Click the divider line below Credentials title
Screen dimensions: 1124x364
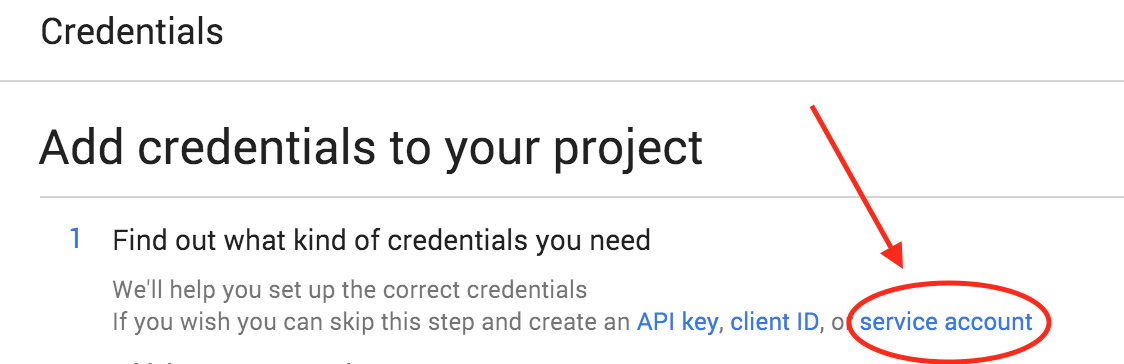[562, 80]
